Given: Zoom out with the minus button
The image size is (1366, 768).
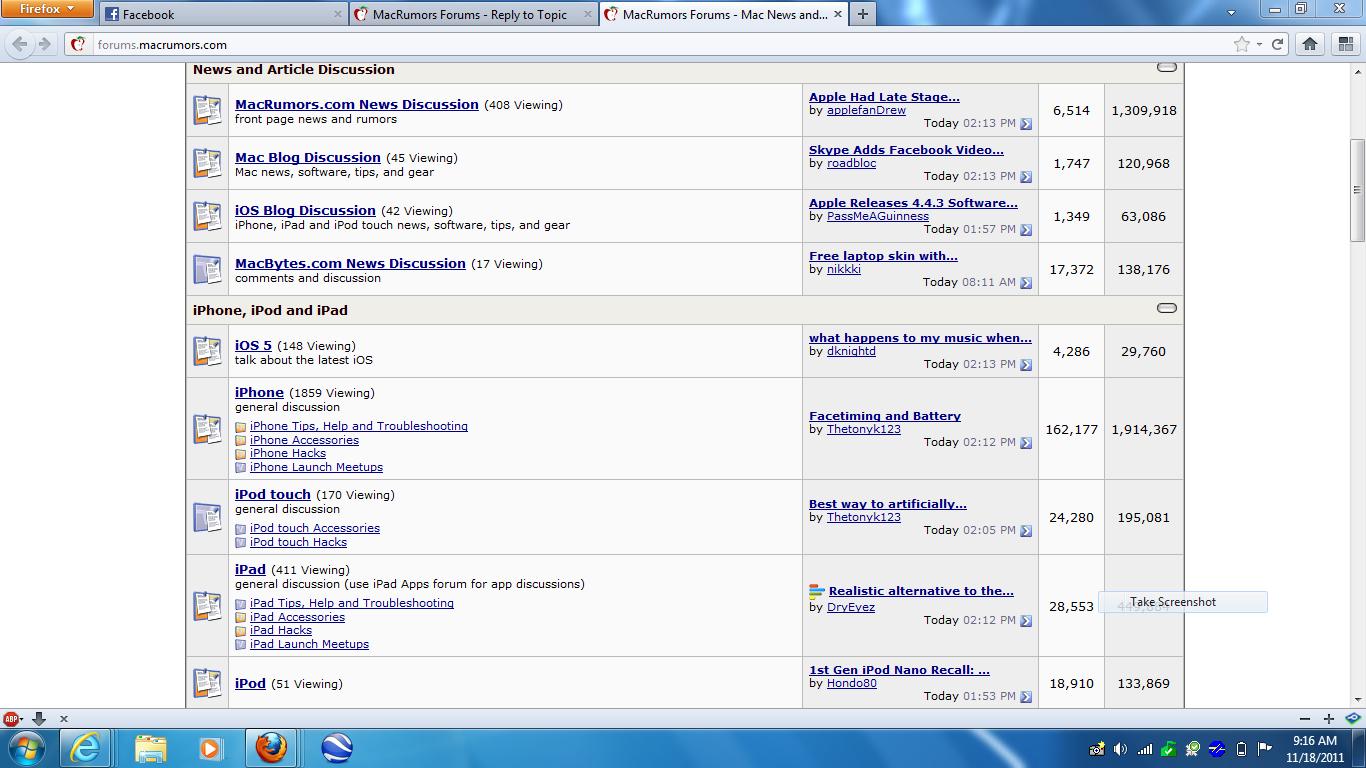Looking at the screenshot, I should [x=1304, y=719].
